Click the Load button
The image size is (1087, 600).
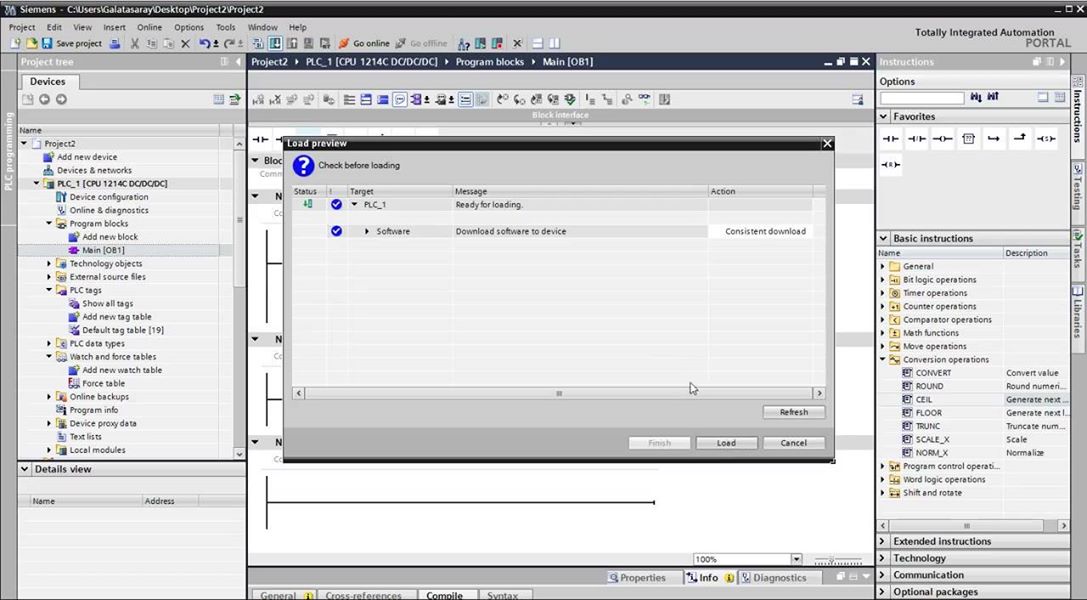pyautogui.click(x=727, y=443)
